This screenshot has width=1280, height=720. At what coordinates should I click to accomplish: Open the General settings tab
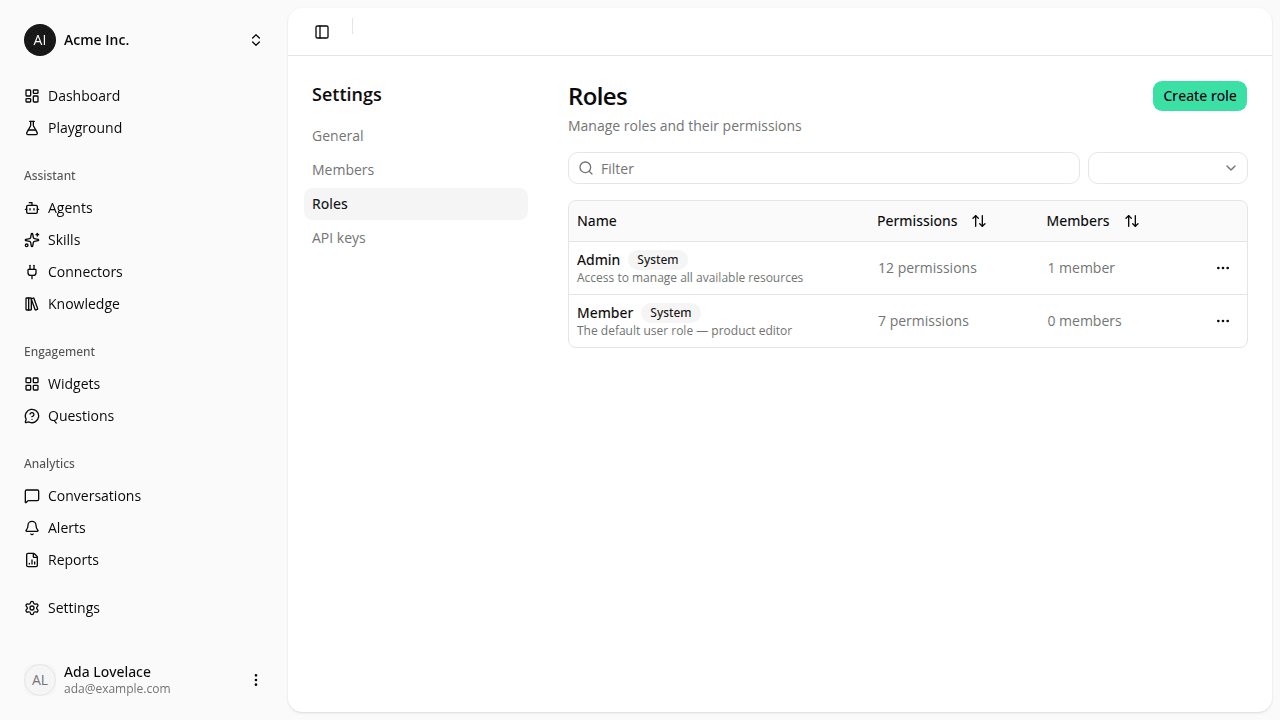click(416, 136)
